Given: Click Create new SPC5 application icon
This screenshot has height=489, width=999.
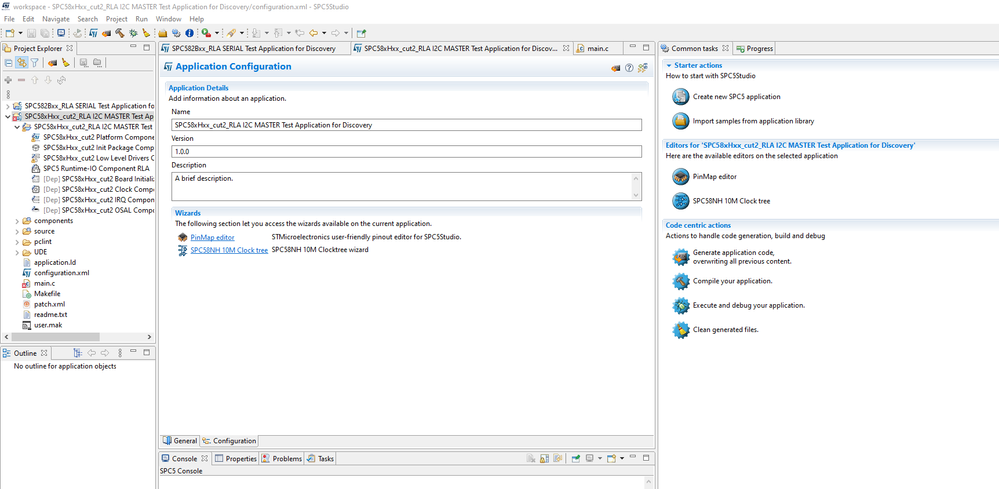Looking at the screenshot, I should click(x=681, y=97).
